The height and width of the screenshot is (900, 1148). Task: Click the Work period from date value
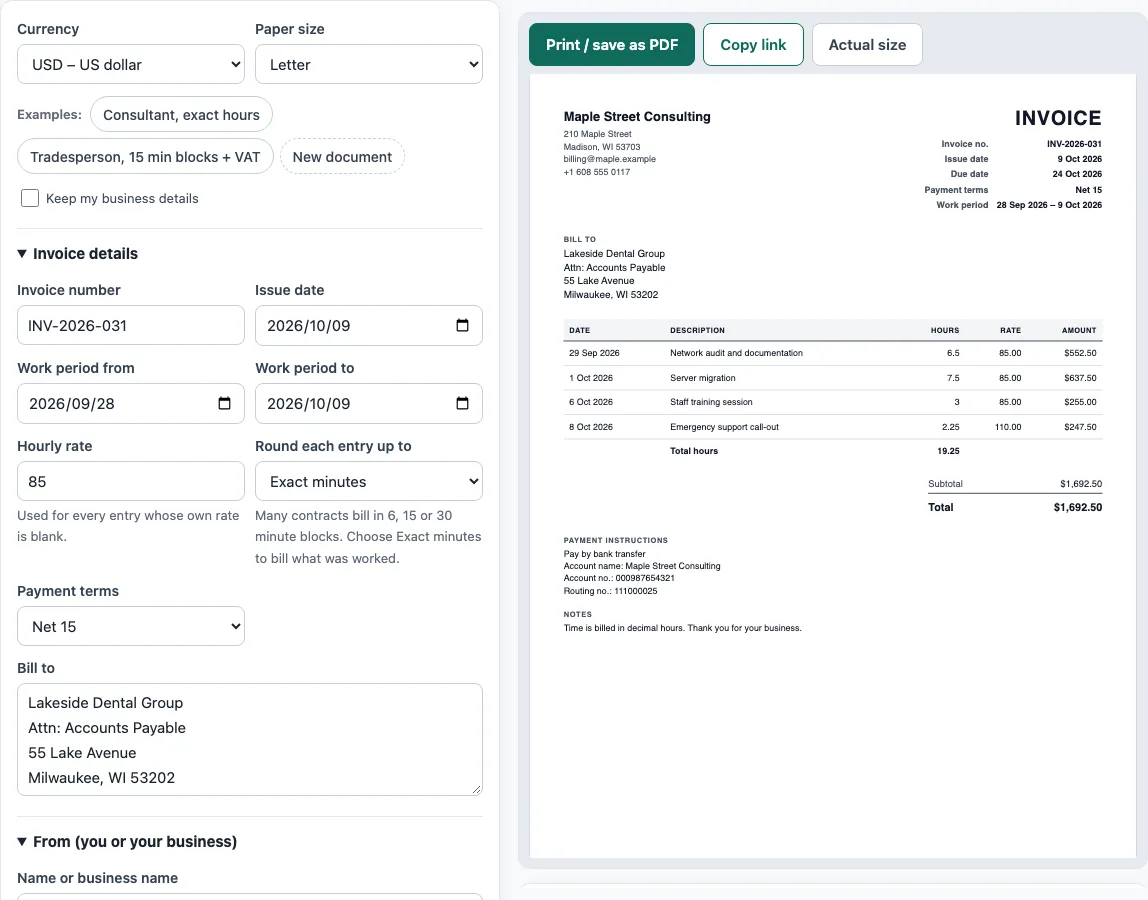pos(72,403)
